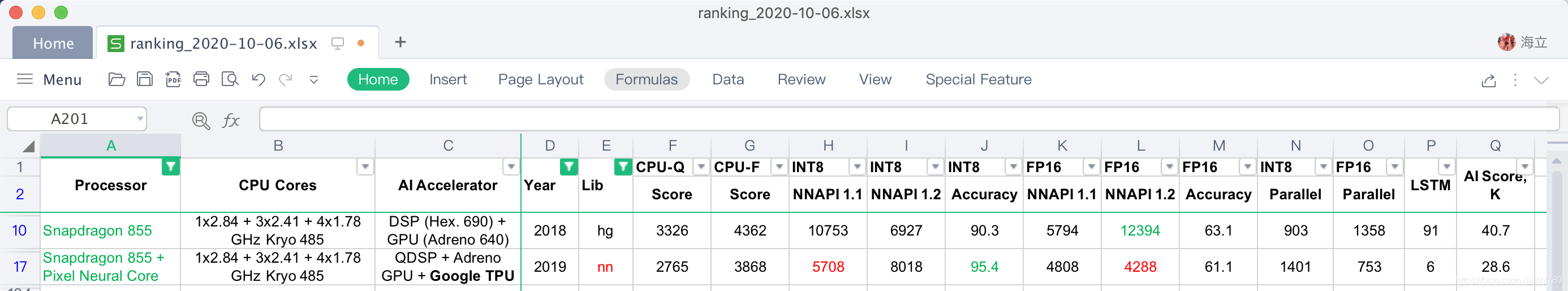Switch to the Page Layout tab

(x=541, y=79)
